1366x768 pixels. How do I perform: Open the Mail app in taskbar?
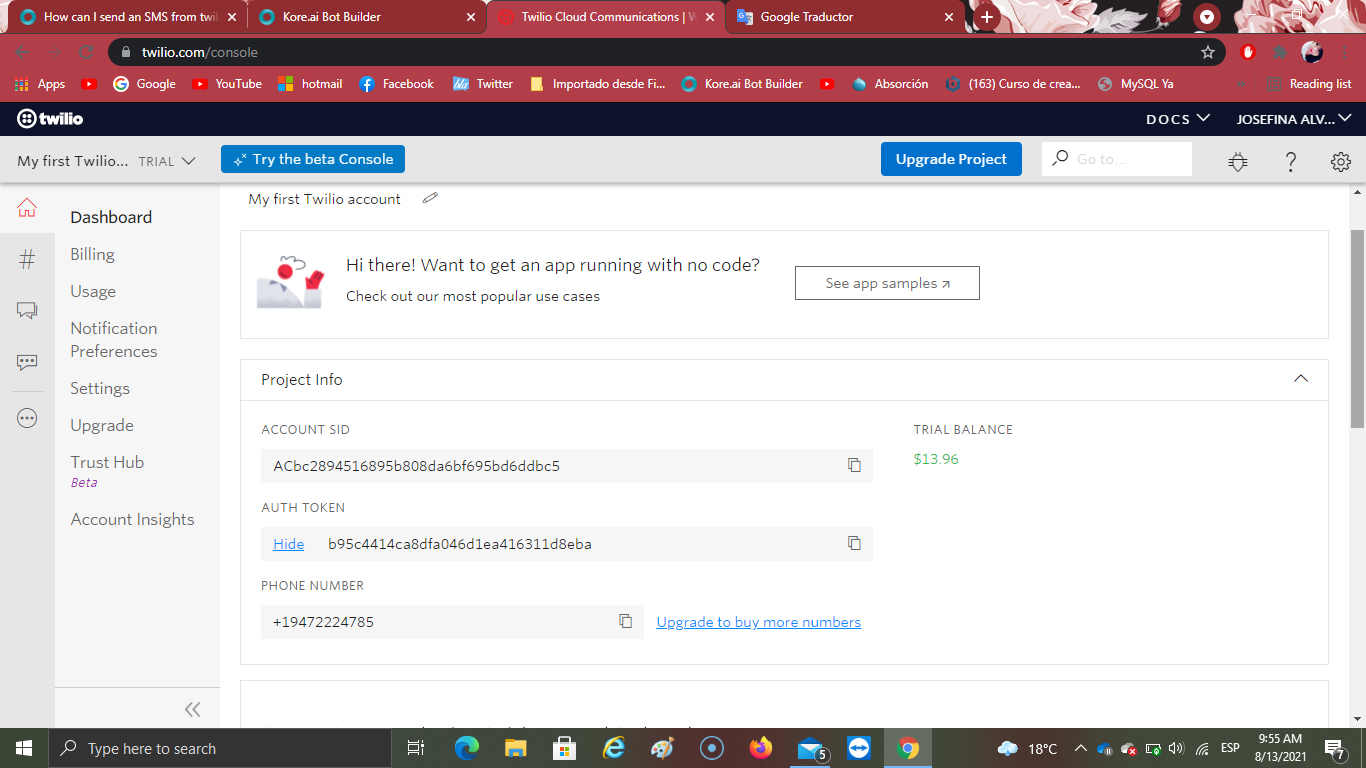pos(810,748)
